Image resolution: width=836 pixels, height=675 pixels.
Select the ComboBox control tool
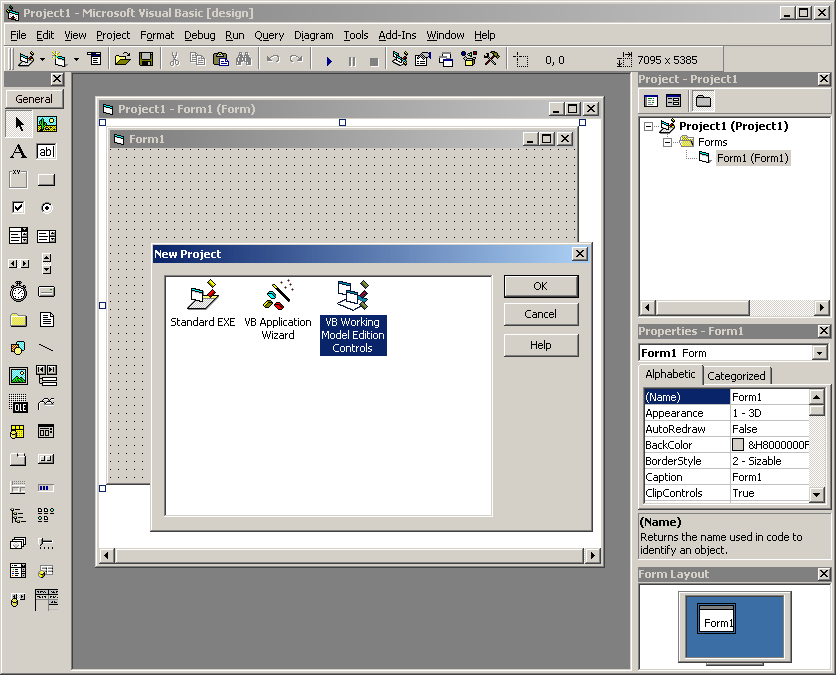[x=19, y=236]
